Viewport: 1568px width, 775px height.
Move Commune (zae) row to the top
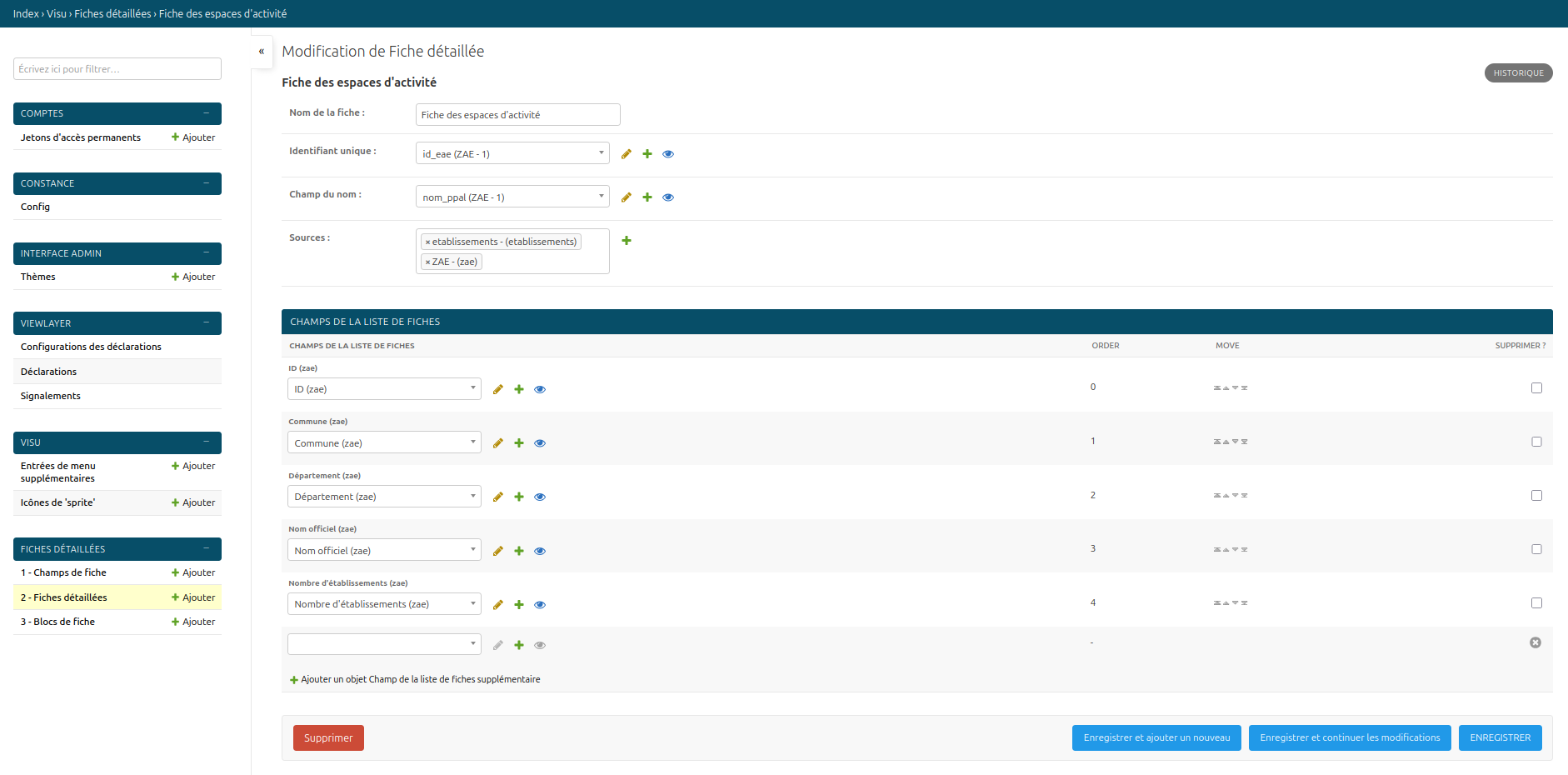(1217, 442)
